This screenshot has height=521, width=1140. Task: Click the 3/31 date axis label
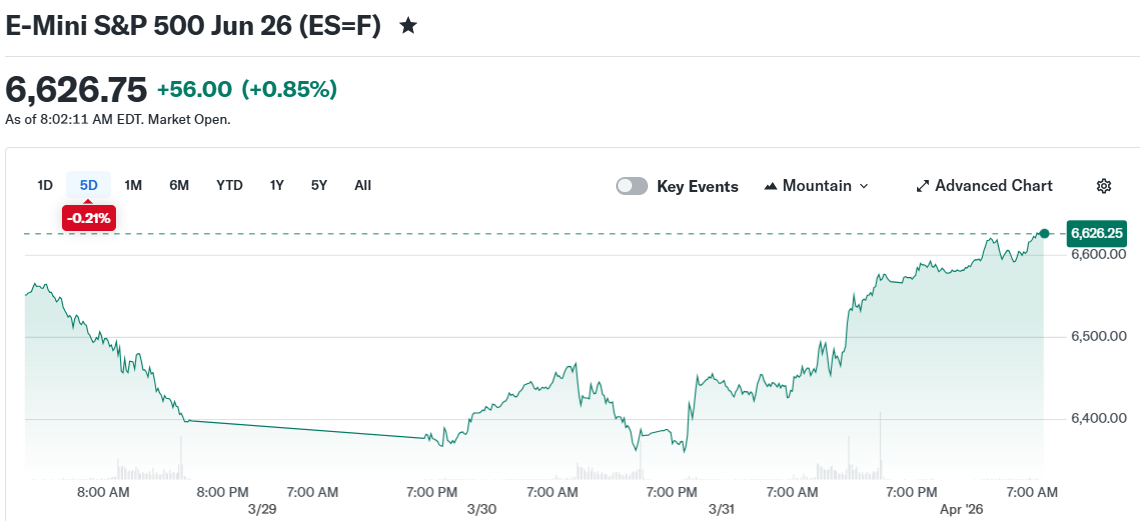(x=721, y=509)
